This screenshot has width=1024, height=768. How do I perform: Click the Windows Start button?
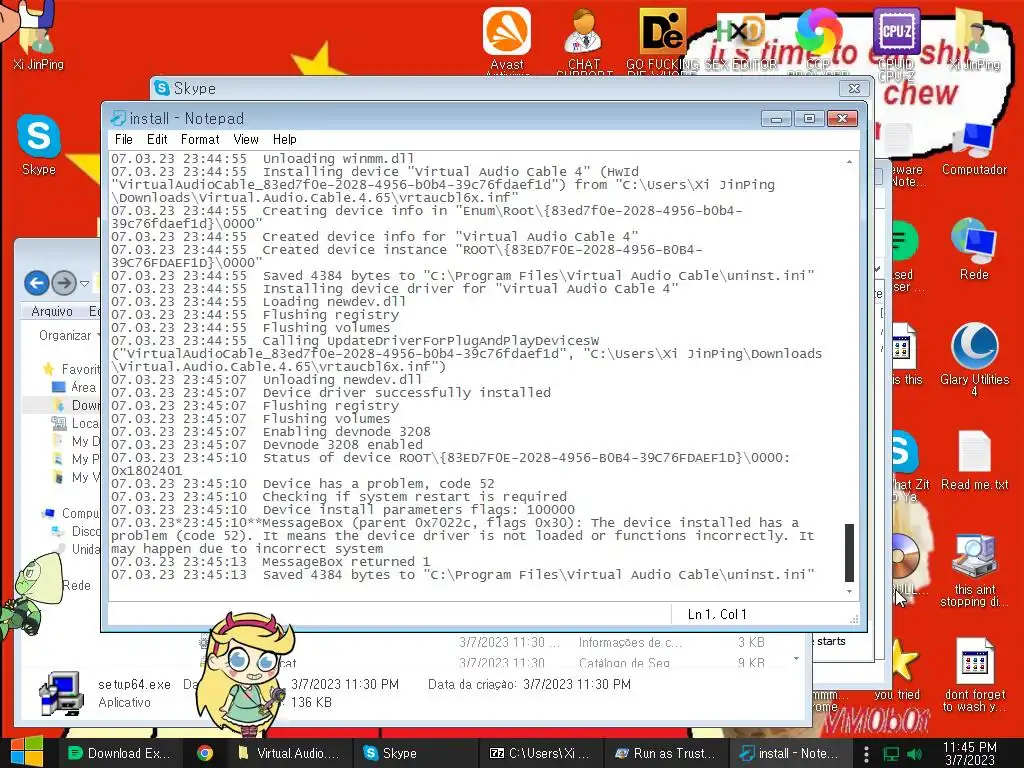[x=27, y=752]
